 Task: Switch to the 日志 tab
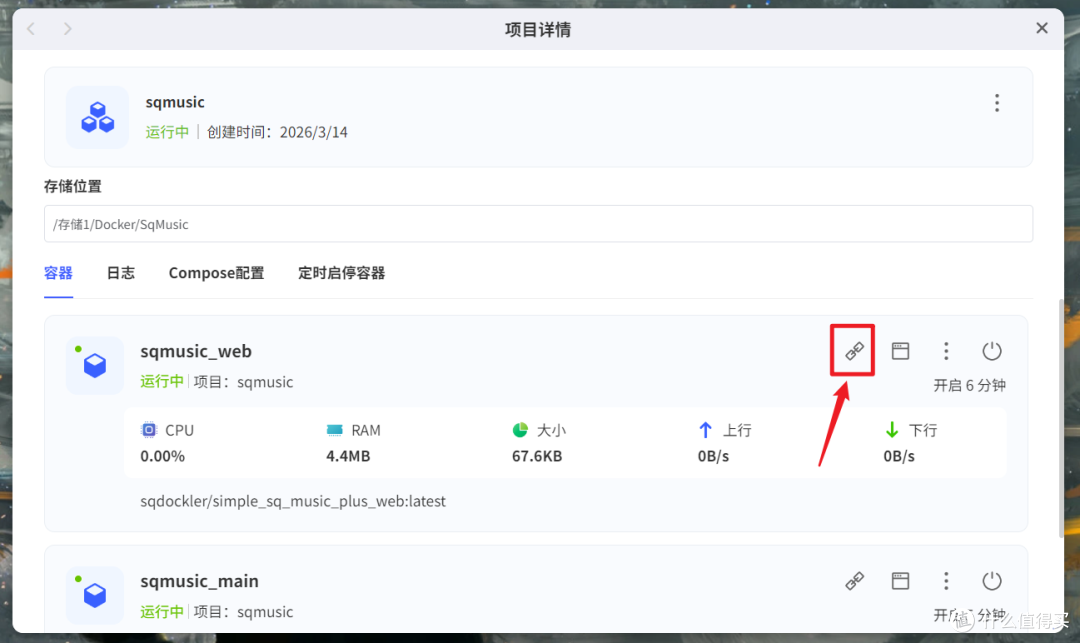[x=121, y=273]
